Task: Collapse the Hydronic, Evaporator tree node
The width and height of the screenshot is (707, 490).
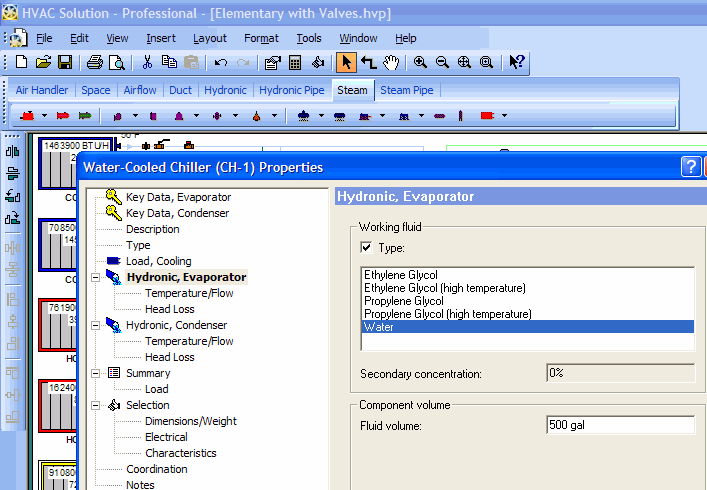Action: (x=96, y=277)
